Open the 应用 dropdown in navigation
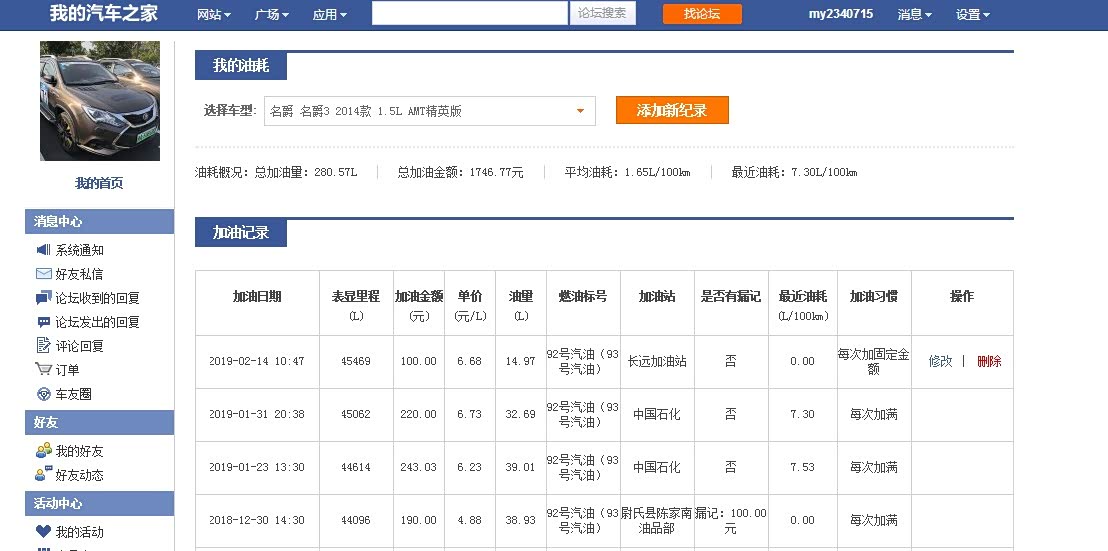The width and height of the screenshot is (1108, 551). point(329,14)
